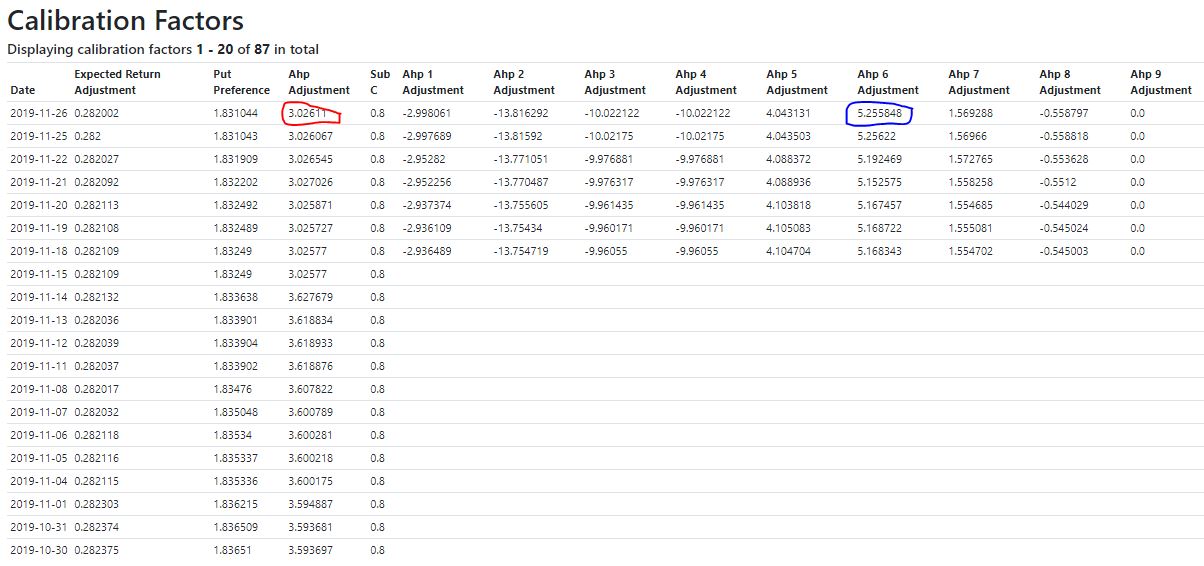Click the Ahp 2 value -13.816292
This screenshot has width=1204, height=566.
[520, 114]
